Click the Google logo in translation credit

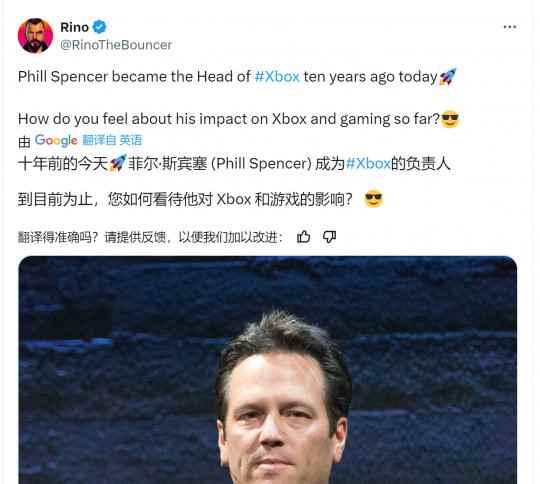tap(56, 140)
